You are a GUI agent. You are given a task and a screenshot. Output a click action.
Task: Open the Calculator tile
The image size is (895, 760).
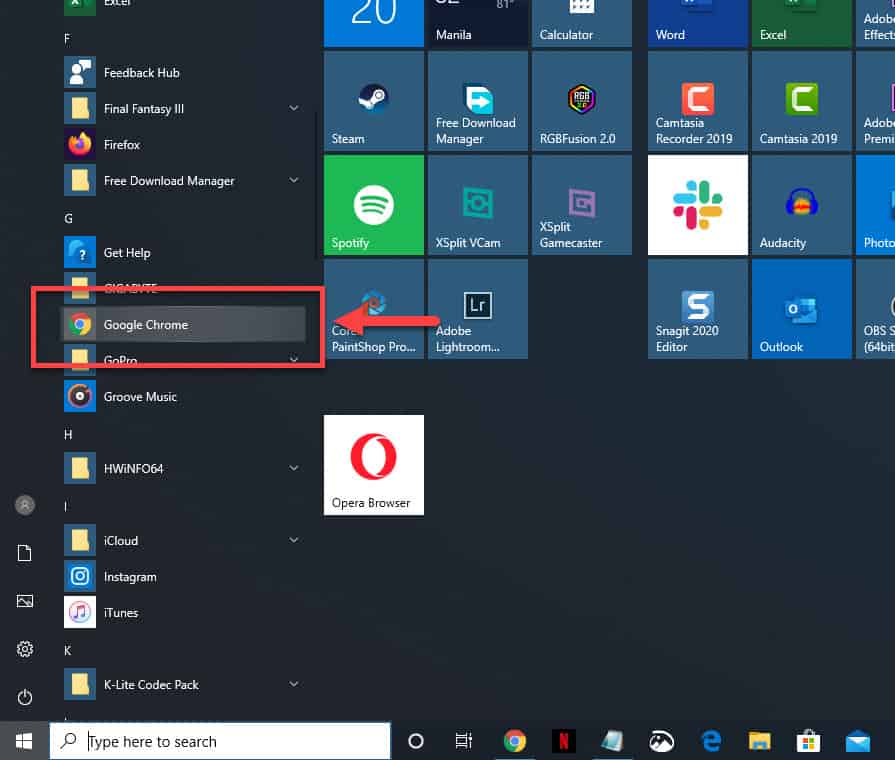pyautogui.click(x=582, y=23)
